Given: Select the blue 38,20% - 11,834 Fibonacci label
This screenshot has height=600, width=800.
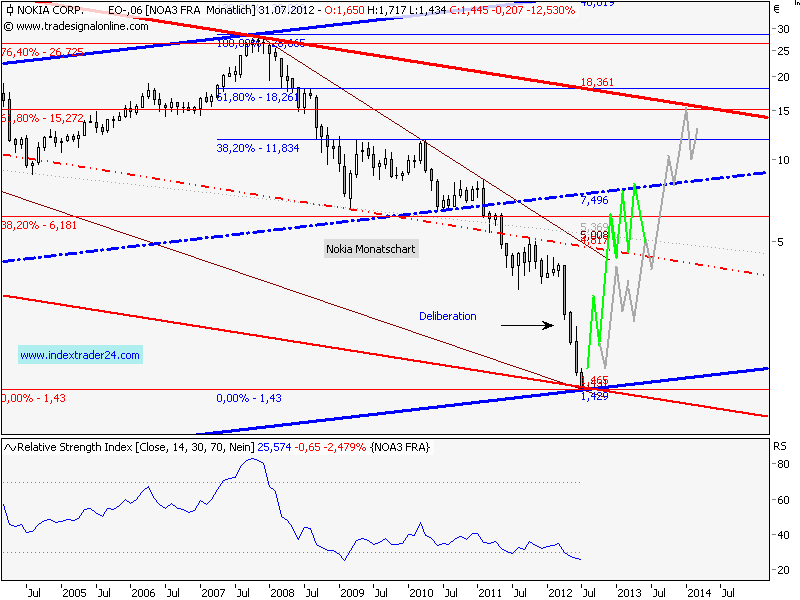Looking at the screenshot, I should (x=258, y=148).
